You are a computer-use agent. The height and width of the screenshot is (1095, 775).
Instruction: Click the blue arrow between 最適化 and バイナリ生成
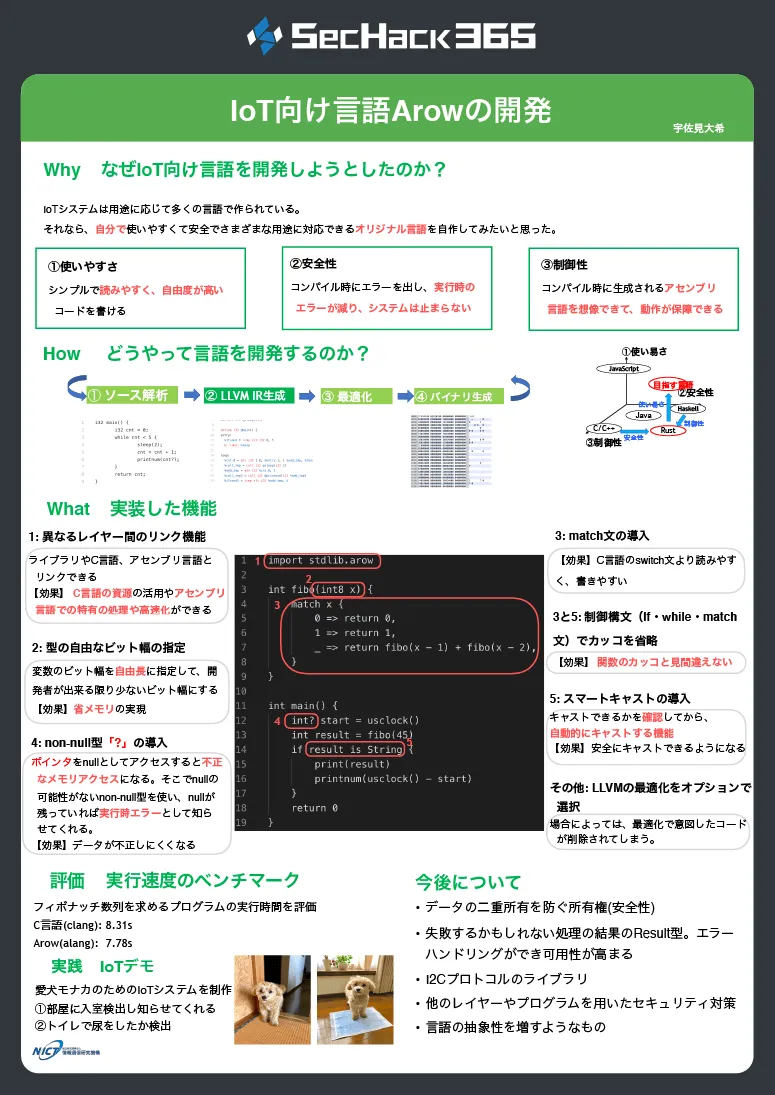(x=405, y=396)
